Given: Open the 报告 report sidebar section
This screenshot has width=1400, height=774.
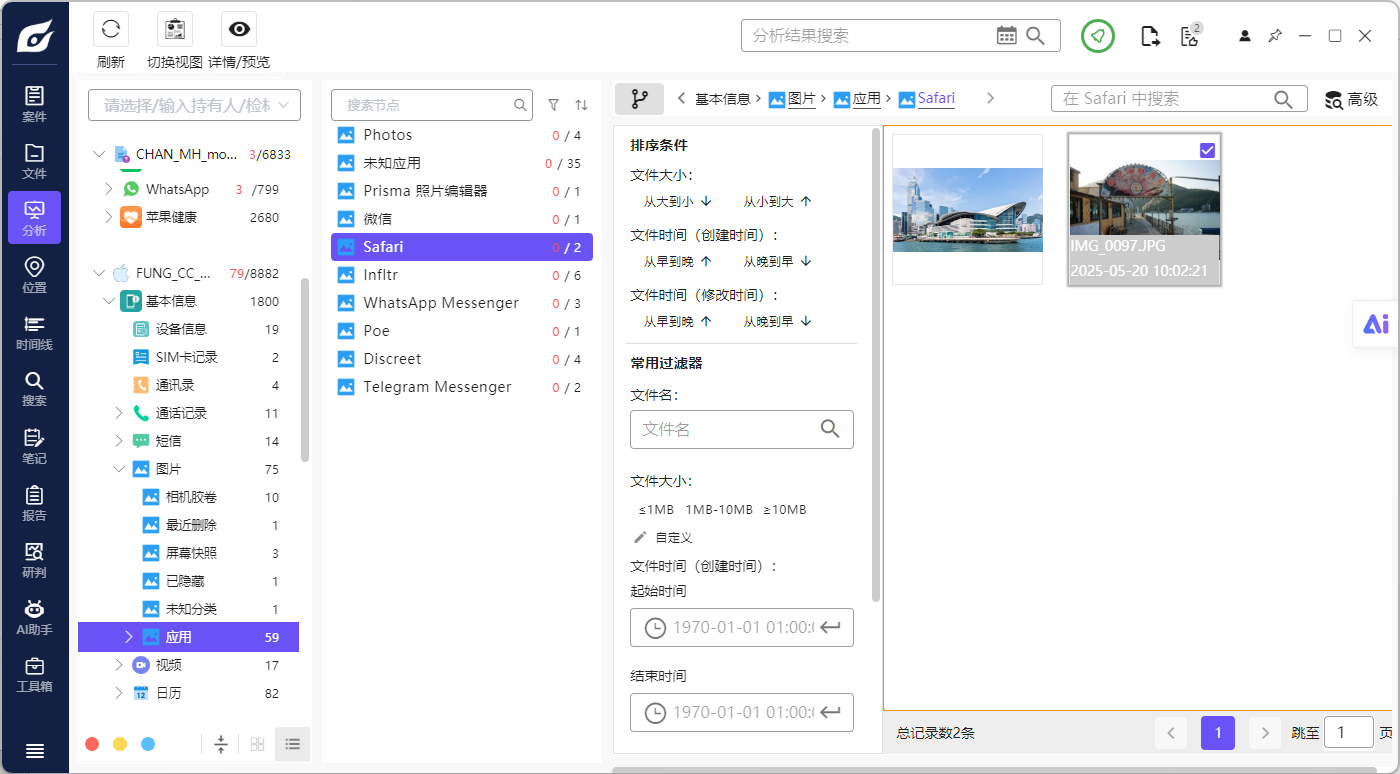Looking at the screenshot, I should click(34, 502).
